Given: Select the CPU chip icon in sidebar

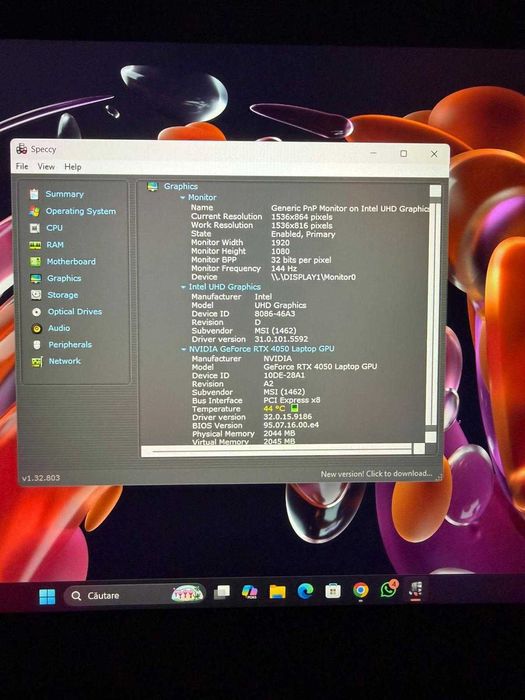Looking at the screenshot, I should click(34, 228).
